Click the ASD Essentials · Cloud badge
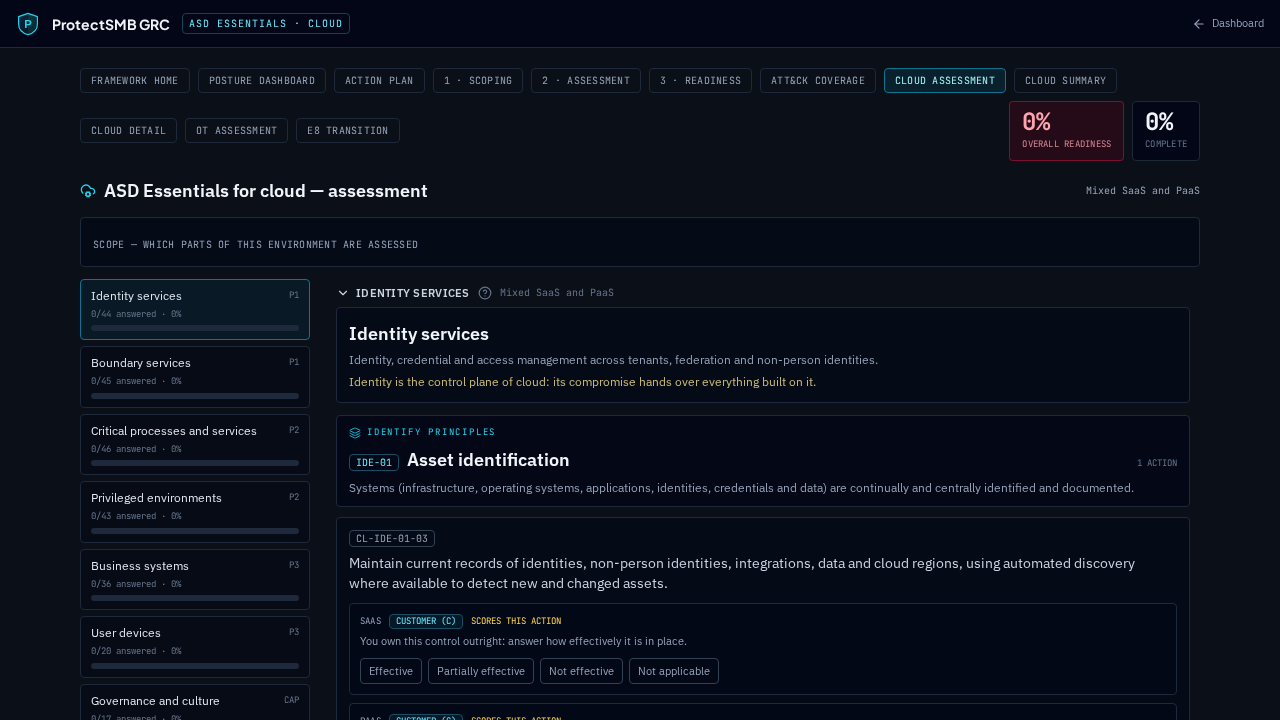Screen dimensions: 1280x720 [266, 24]
